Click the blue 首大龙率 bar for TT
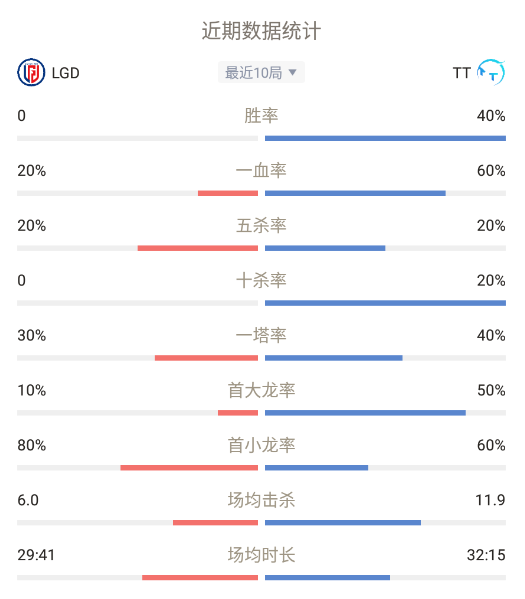Image resolution: width=525 pixels, height=599 pixels. (365, 413)
